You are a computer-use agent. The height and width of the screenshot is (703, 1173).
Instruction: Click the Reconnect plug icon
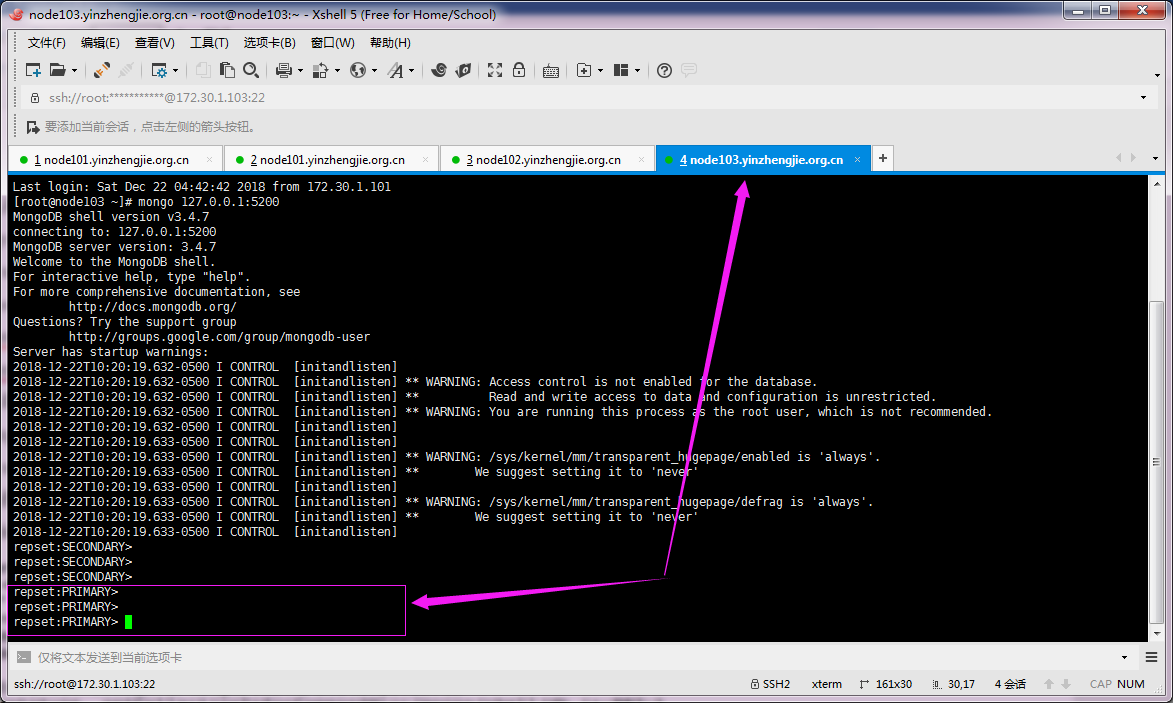[x=102, y=70]
